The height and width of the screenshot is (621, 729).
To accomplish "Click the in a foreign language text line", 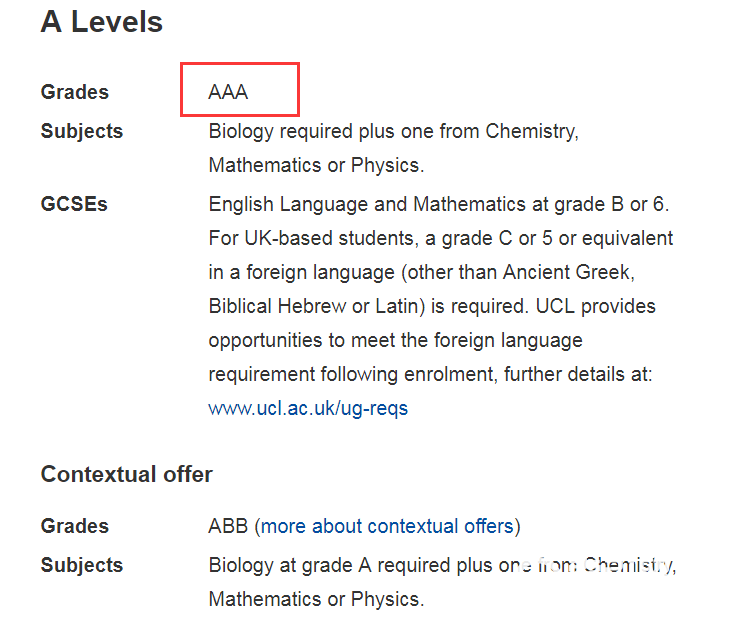I will (x=422, y=272).
